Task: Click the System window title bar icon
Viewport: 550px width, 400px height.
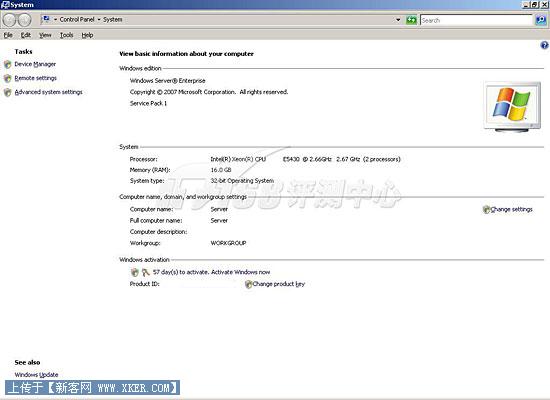Action: [5, 5]
